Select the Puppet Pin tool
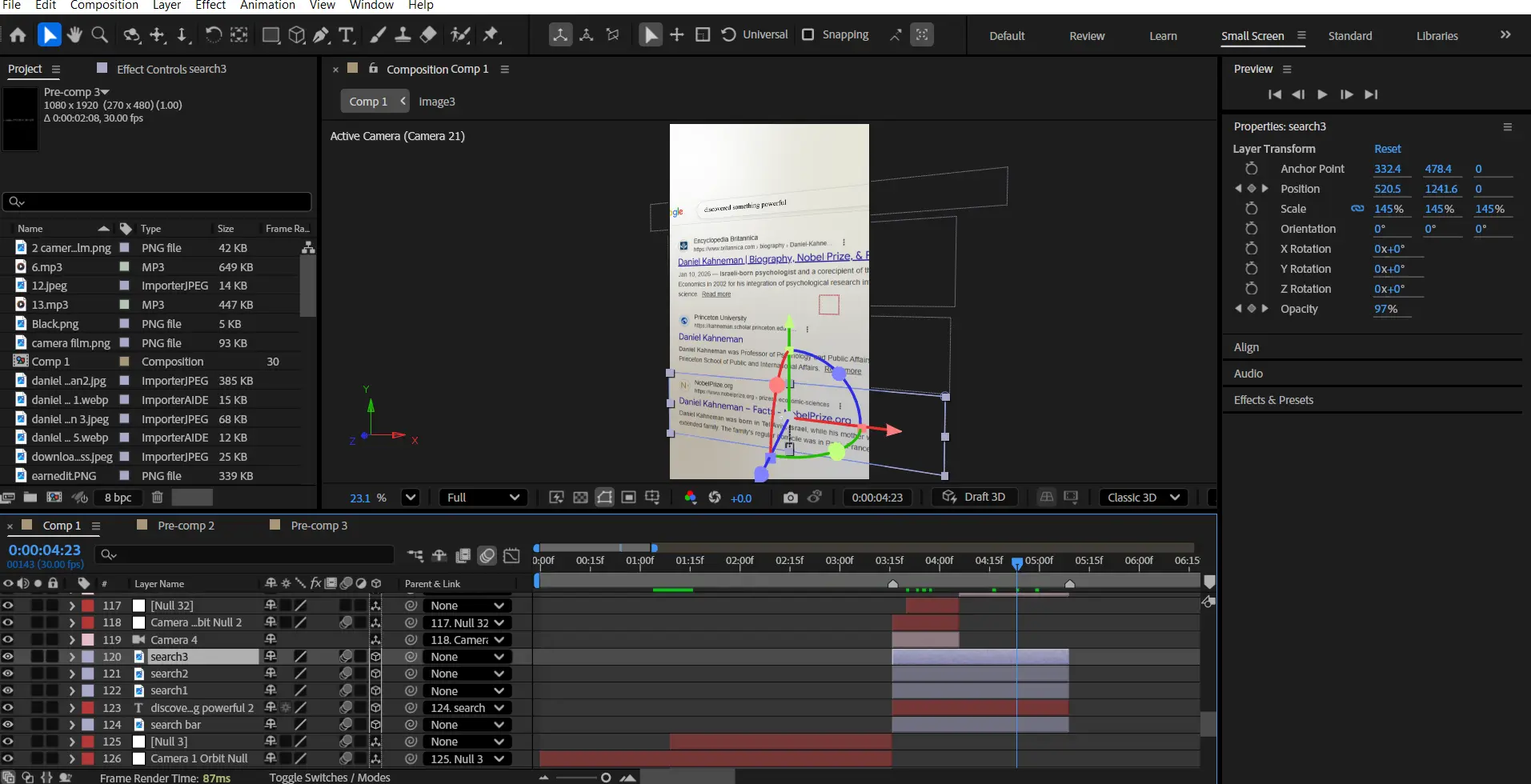This screenshot has height=784, width=1531. pos(491,35)
